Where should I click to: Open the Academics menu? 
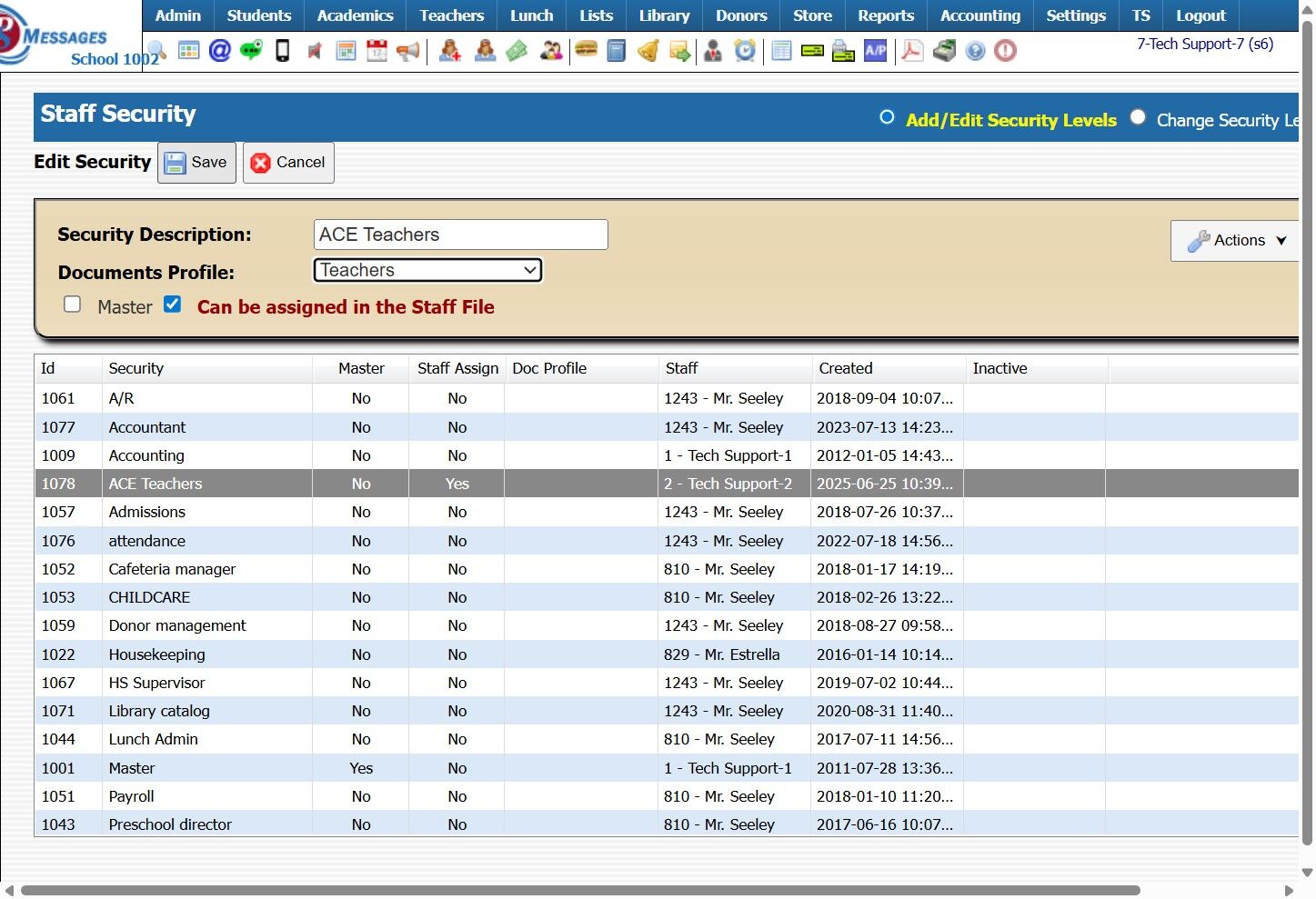point(355,15)
